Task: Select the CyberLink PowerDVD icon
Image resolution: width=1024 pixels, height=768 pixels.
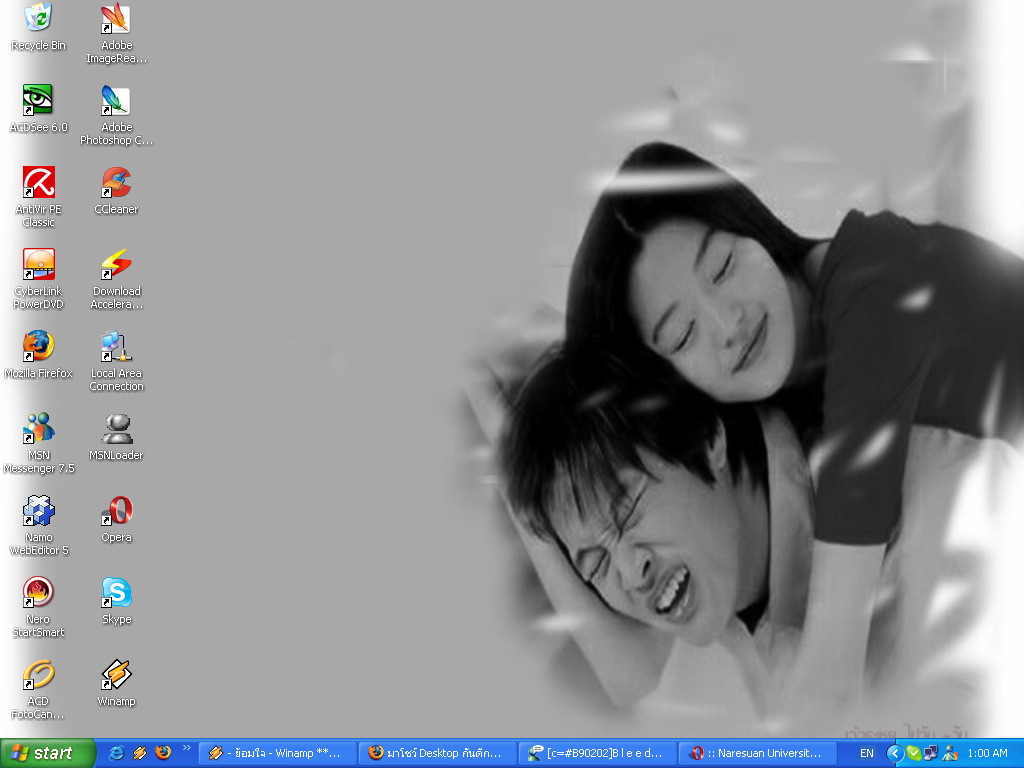Action: click(x=39, y=280)
